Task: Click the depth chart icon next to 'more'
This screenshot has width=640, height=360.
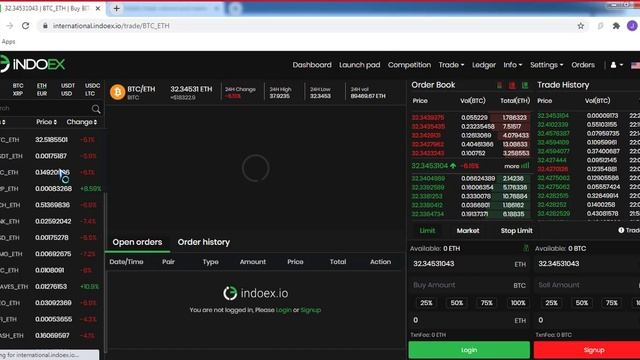Action: (525, 166)
